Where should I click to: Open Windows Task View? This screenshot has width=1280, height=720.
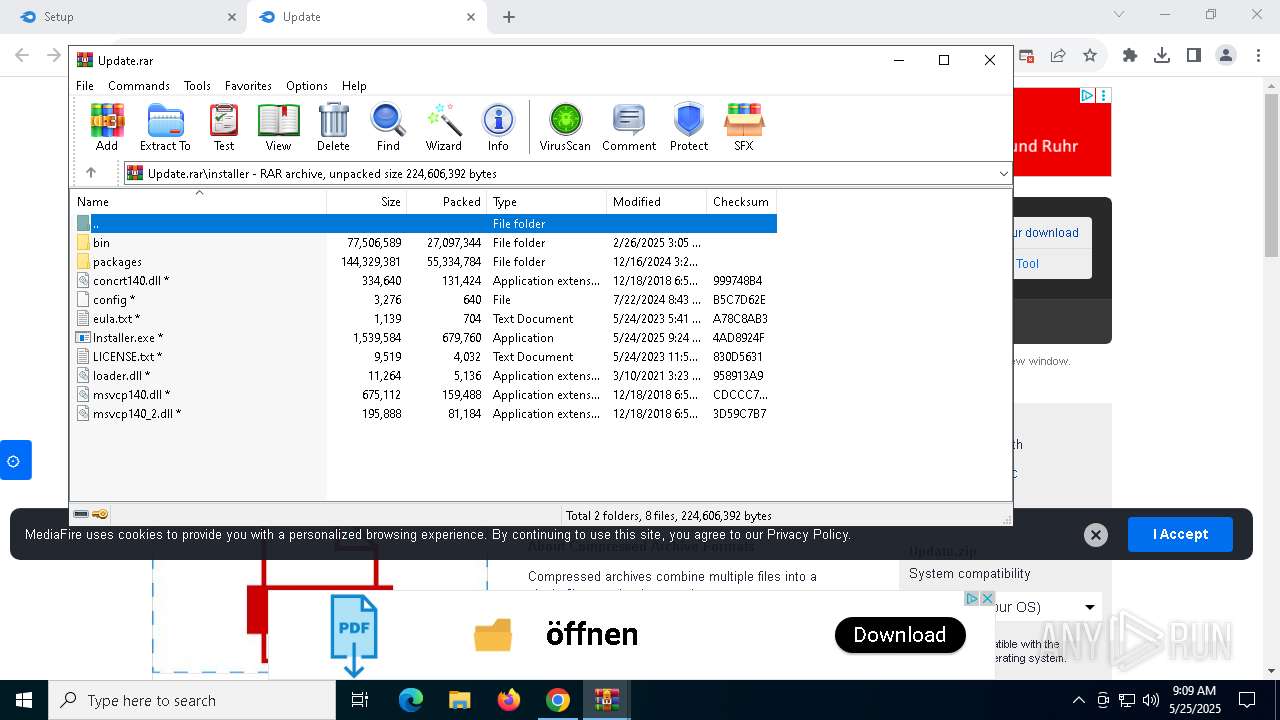coord(360,700)
